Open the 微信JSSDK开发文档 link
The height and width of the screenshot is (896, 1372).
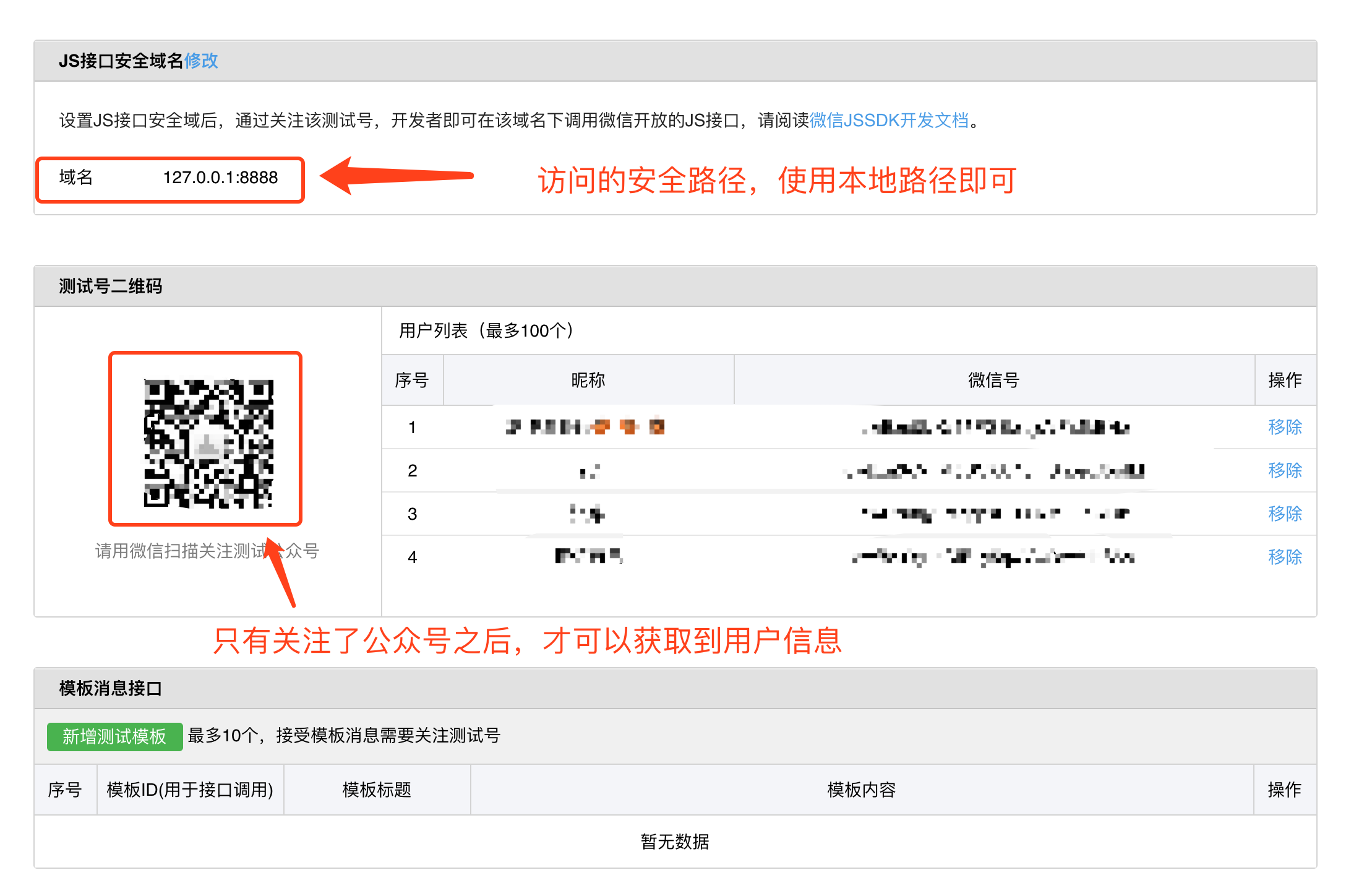point(889,120)
